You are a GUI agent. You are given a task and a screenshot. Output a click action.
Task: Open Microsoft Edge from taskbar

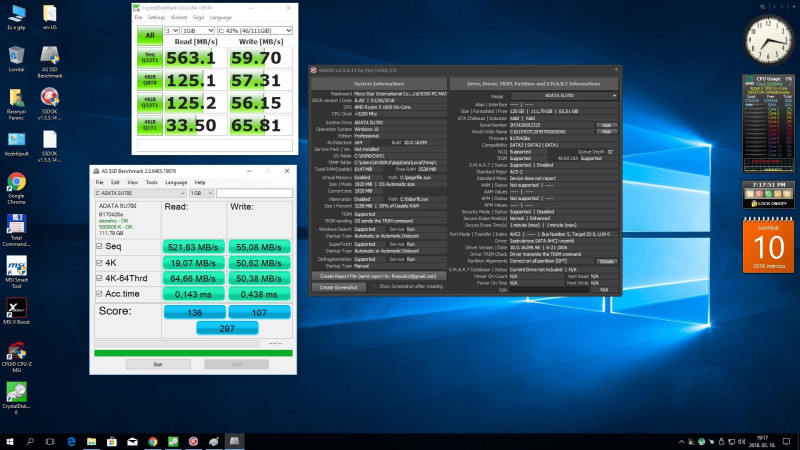[71, 441]
